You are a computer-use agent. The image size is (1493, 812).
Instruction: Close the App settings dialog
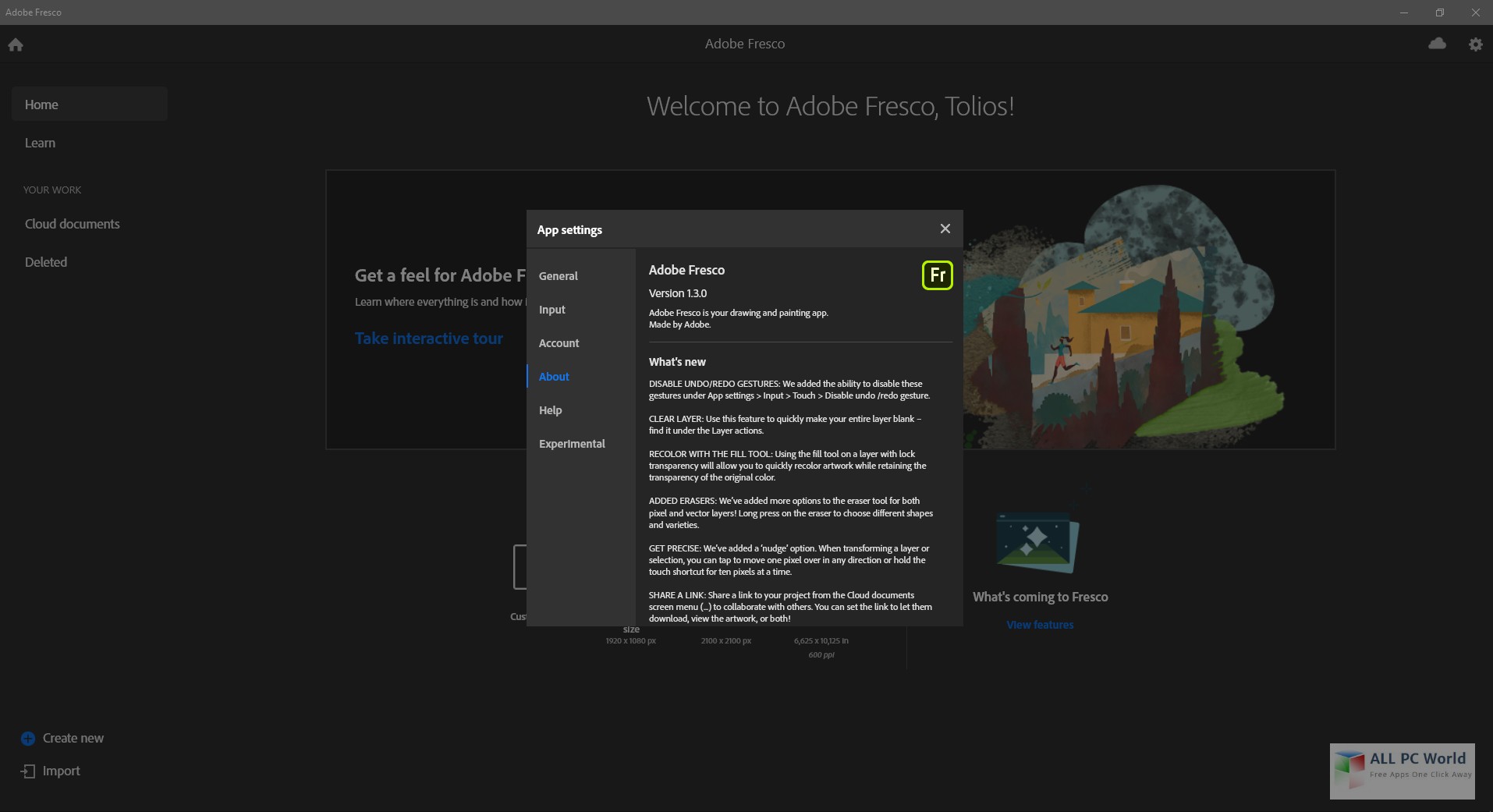tap(945, 229)
